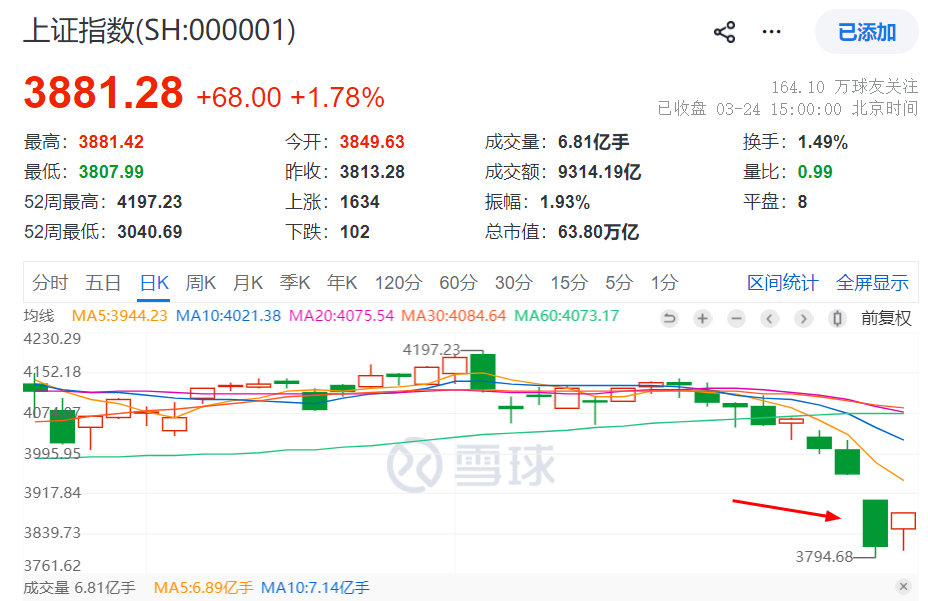Click the chart reset undo icon

point(669,319)
